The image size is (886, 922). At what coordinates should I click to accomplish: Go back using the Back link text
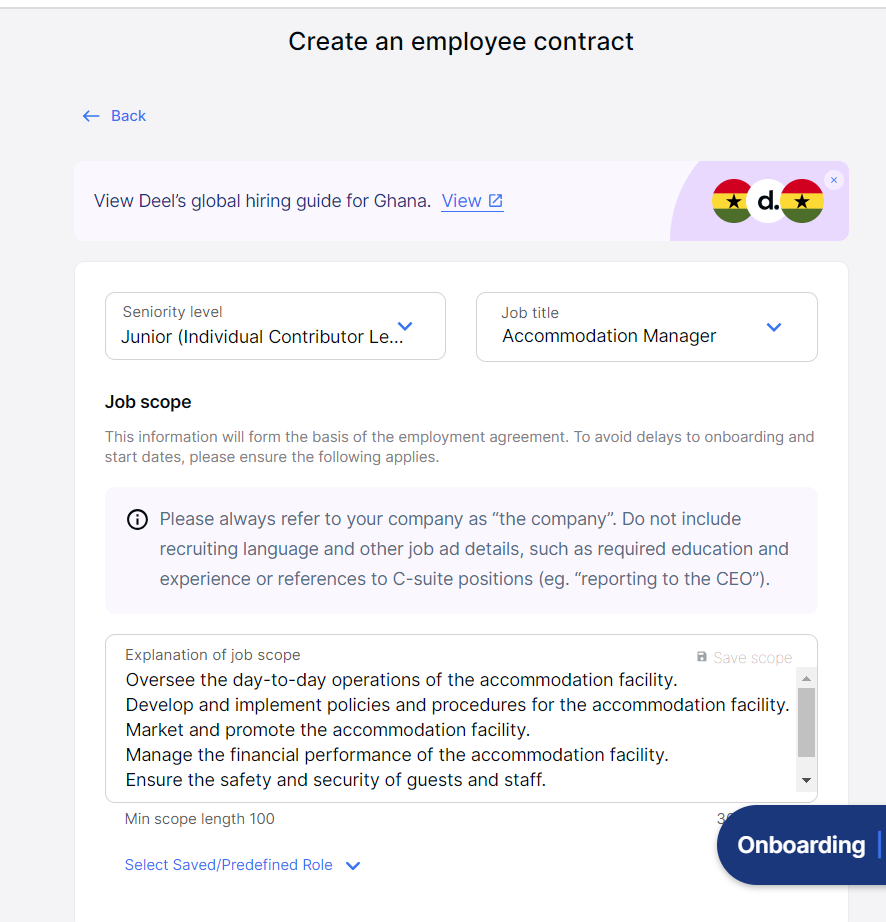128,116
